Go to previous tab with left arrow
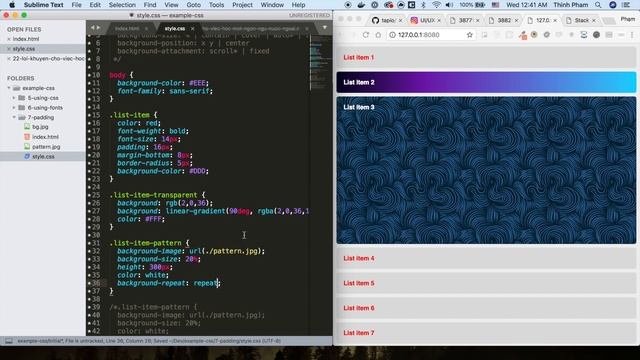Viewport: 640px width, 360px height. 92,28
